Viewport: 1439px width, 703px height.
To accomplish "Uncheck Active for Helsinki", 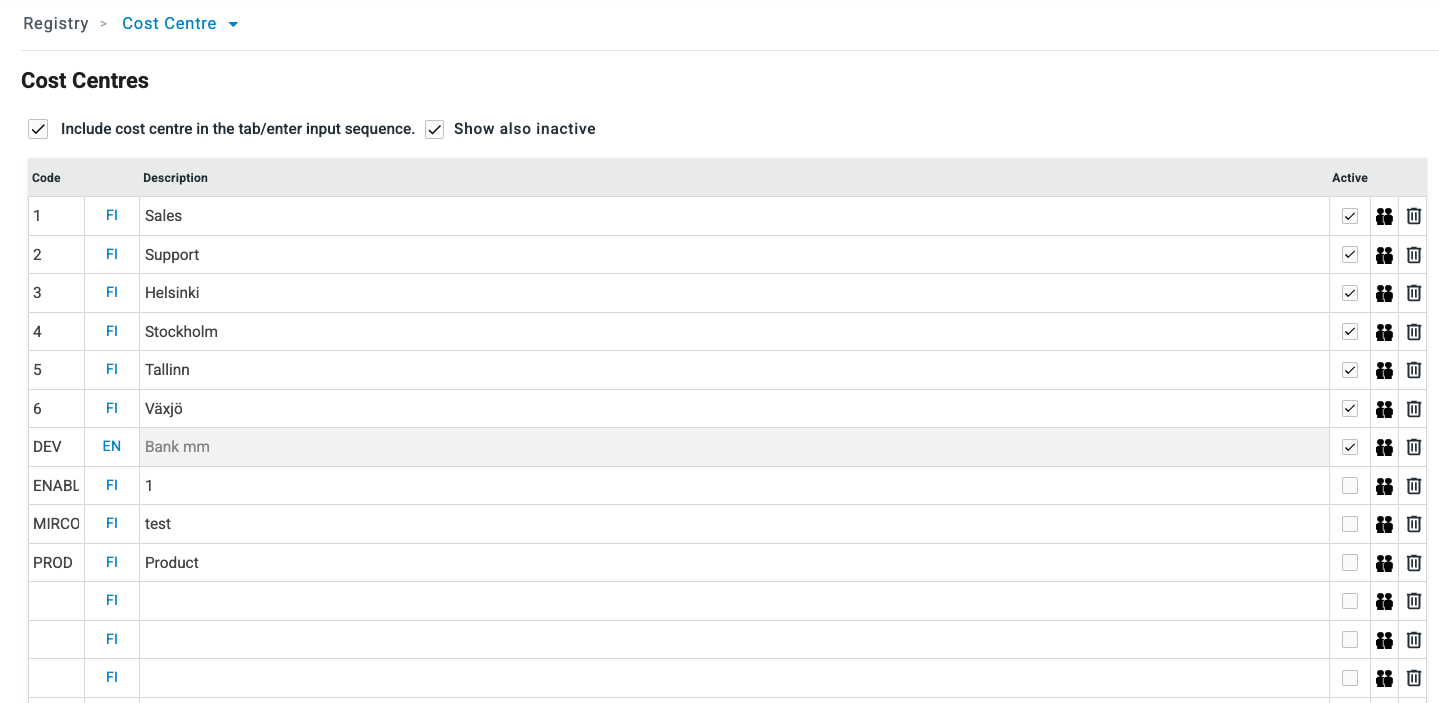I will [1350, 293].
